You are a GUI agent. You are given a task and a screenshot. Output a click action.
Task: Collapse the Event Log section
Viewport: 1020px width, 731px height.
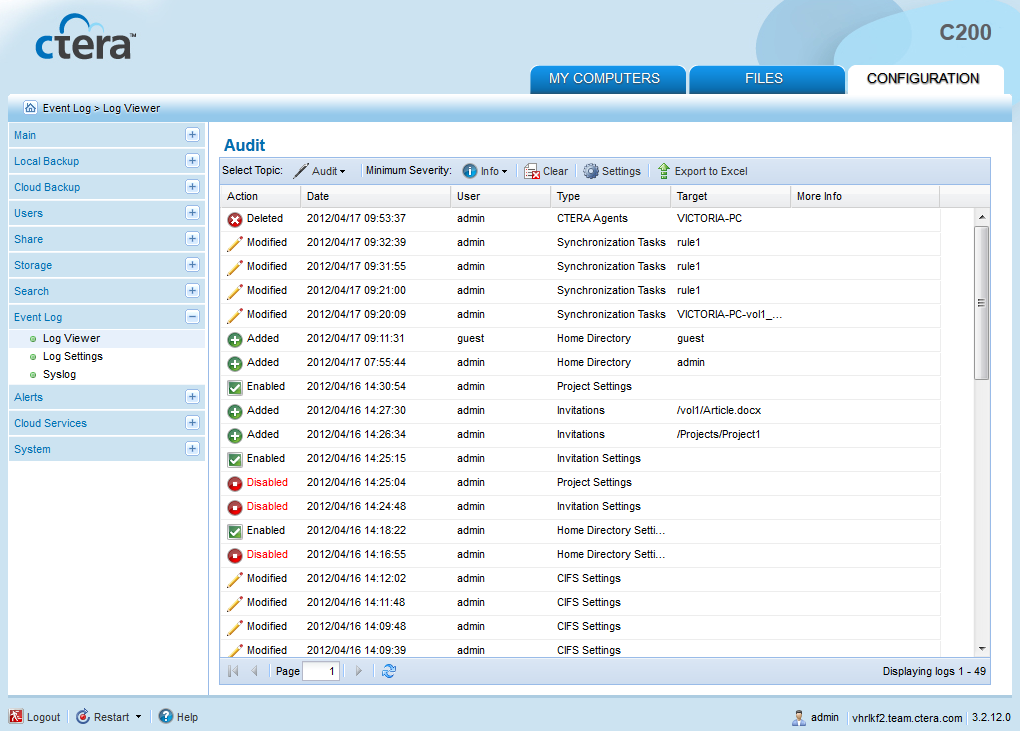coord(192,317)
